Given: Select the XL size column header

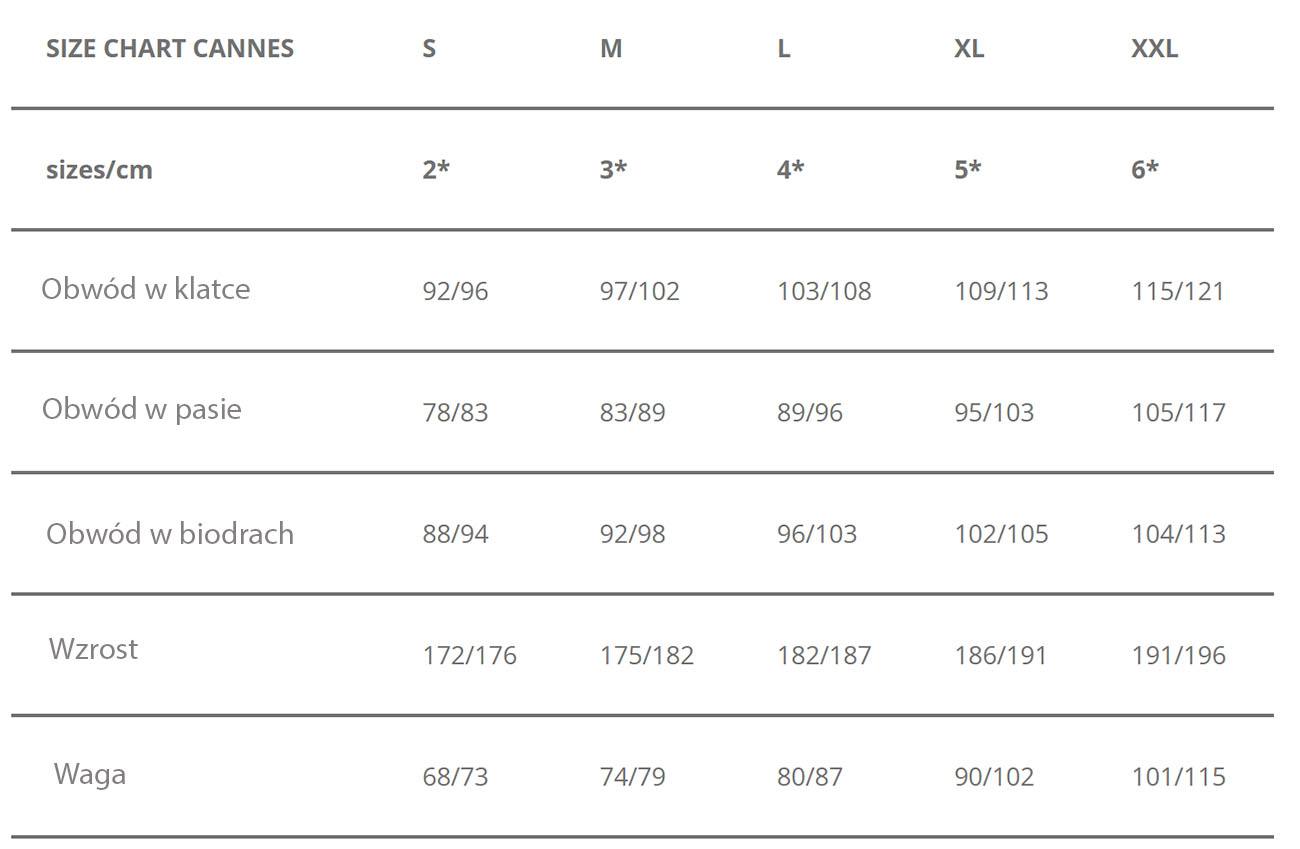Looking at the screenshot, I should [x=969, y=49].
